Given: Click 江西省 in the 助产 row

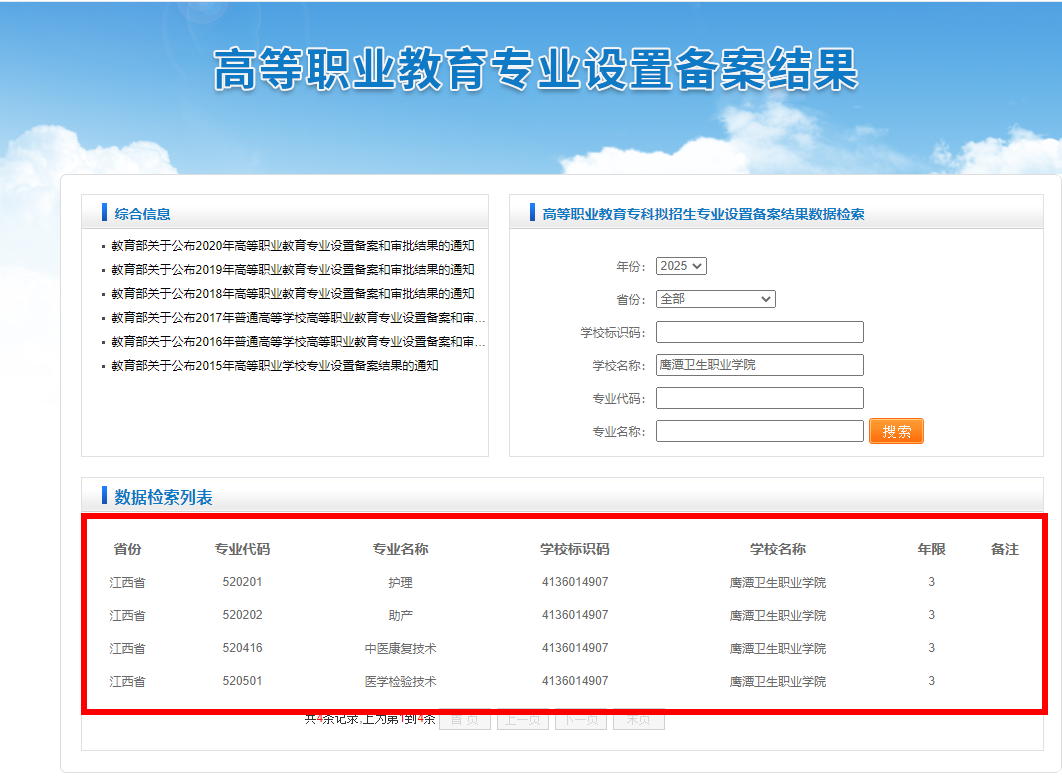Looking at the screenshot, I should [x=127, y=616].
